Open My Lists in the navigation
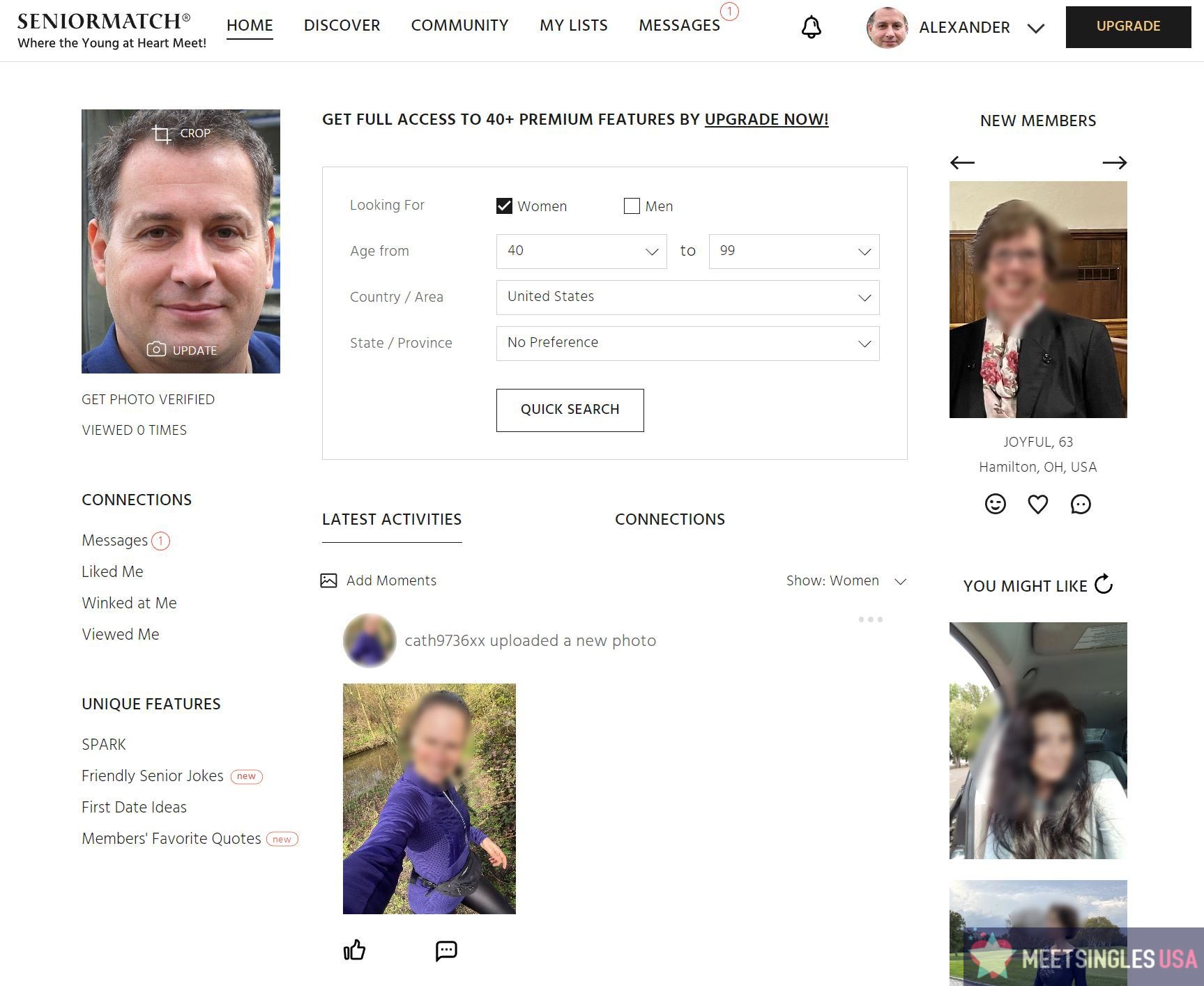Viewport: 1204px width, 986px height. pyautogui.click(x=573, y=25)
